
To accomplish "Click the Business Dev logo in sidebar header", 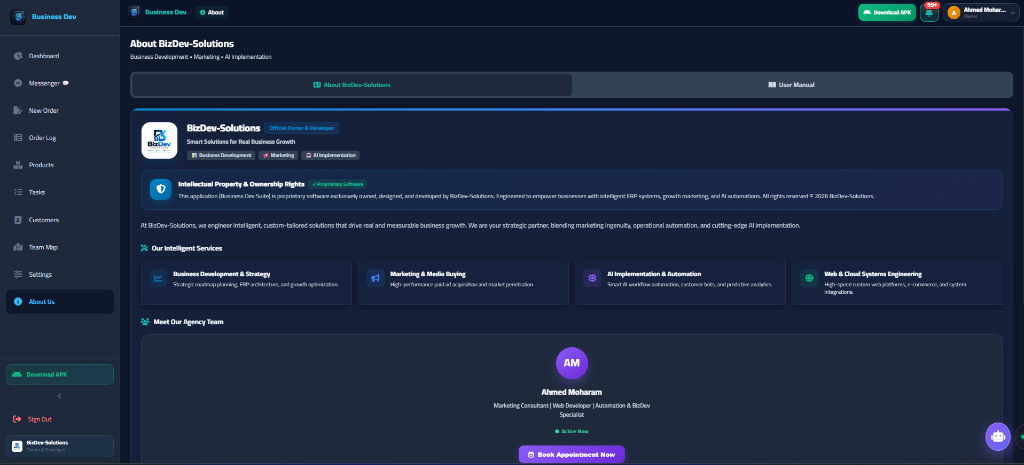I will tap(18, 16).
